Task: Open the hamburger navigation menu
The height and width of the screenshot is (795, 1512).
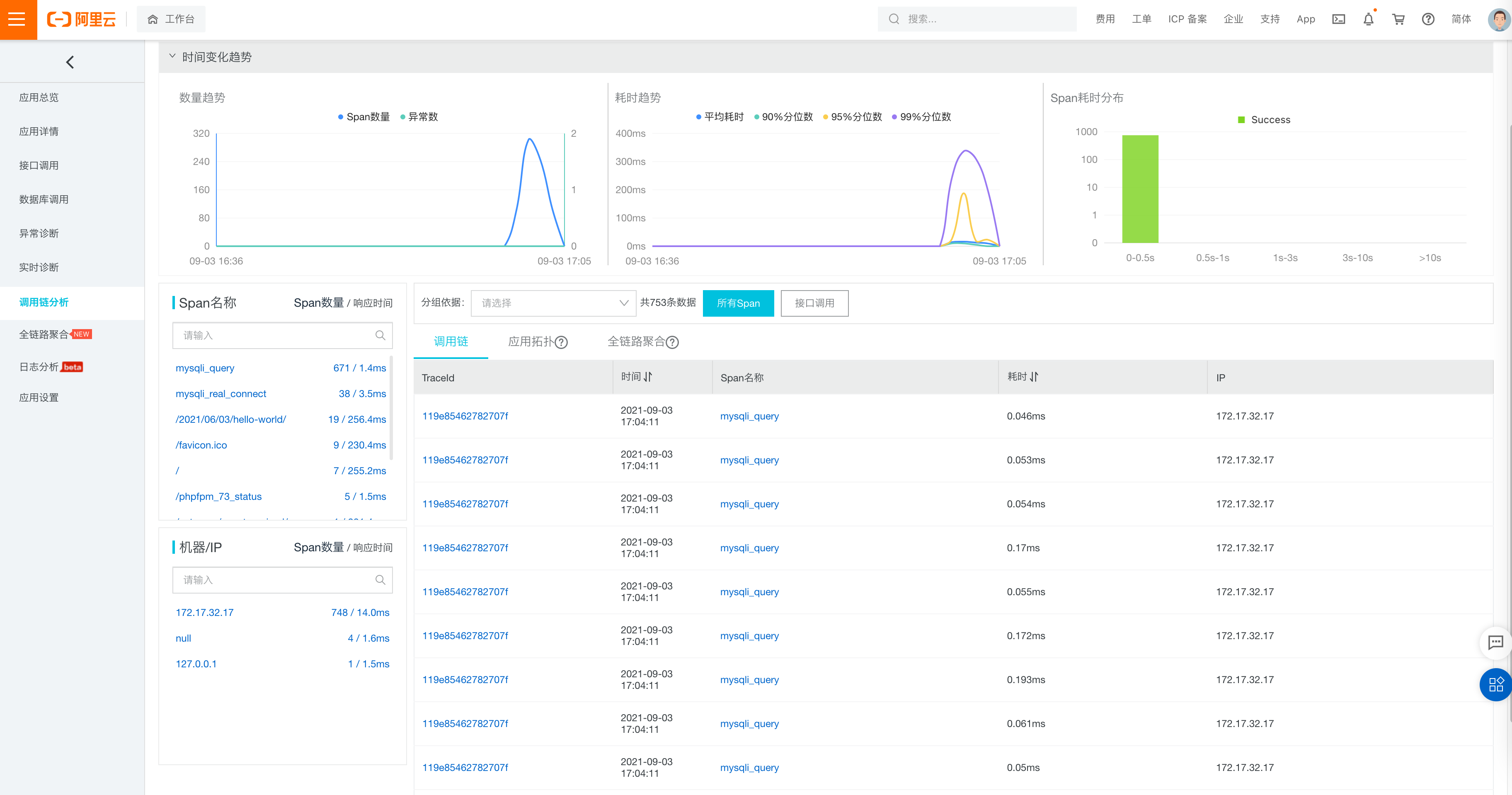Action: (x=17, y=19)
